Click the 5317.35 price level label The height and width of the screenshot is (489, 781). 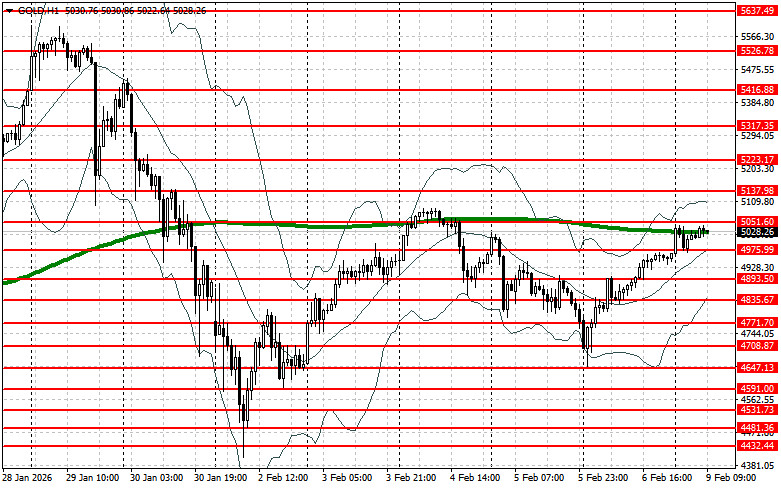(755, 125)
